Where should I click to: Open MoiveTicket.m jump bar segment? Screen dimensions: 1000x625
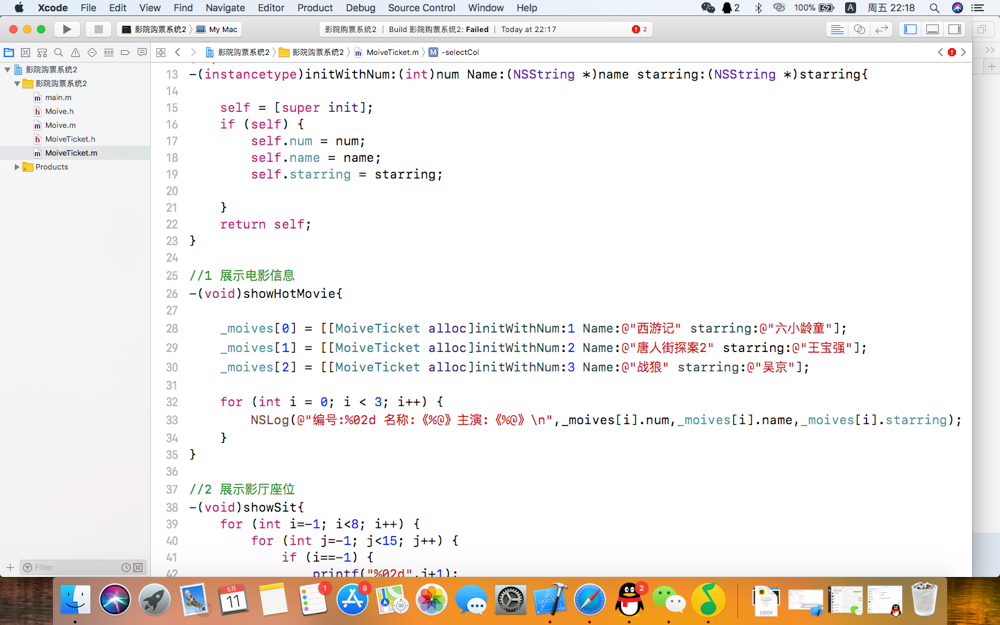pos(386,52)
